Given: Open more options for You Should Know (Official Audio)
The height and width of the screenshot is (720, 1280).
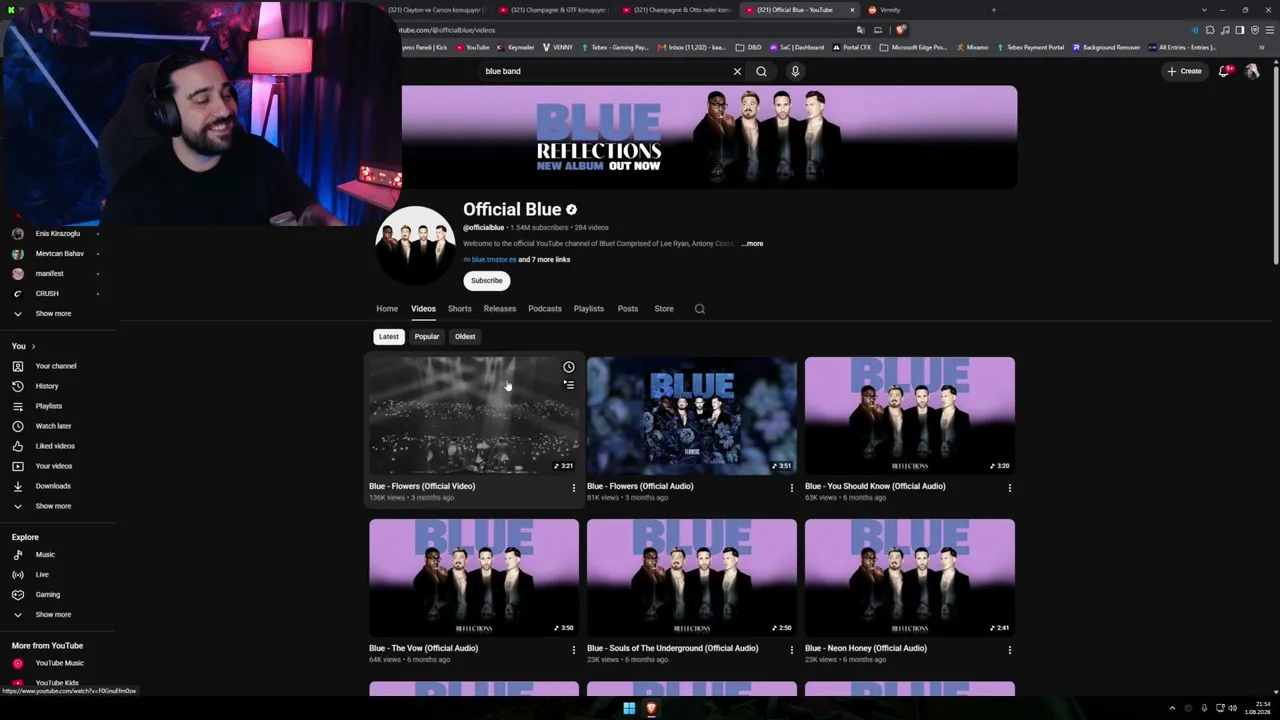Looking at the screenshot, I should click(1009, 488).
